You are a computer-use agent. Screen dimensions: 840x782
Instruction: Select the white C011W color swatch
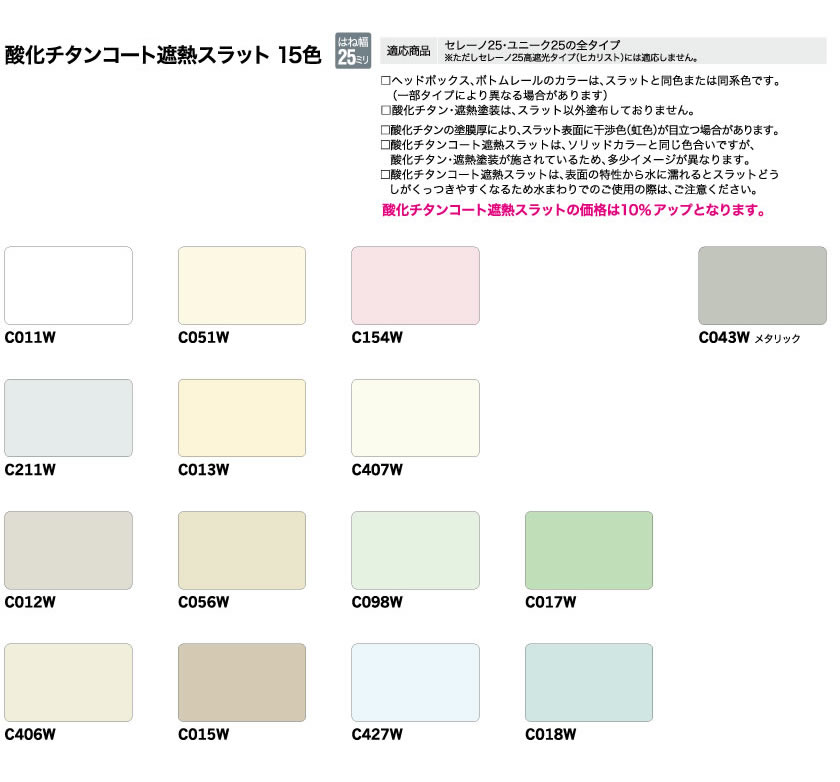click(68, 286)
